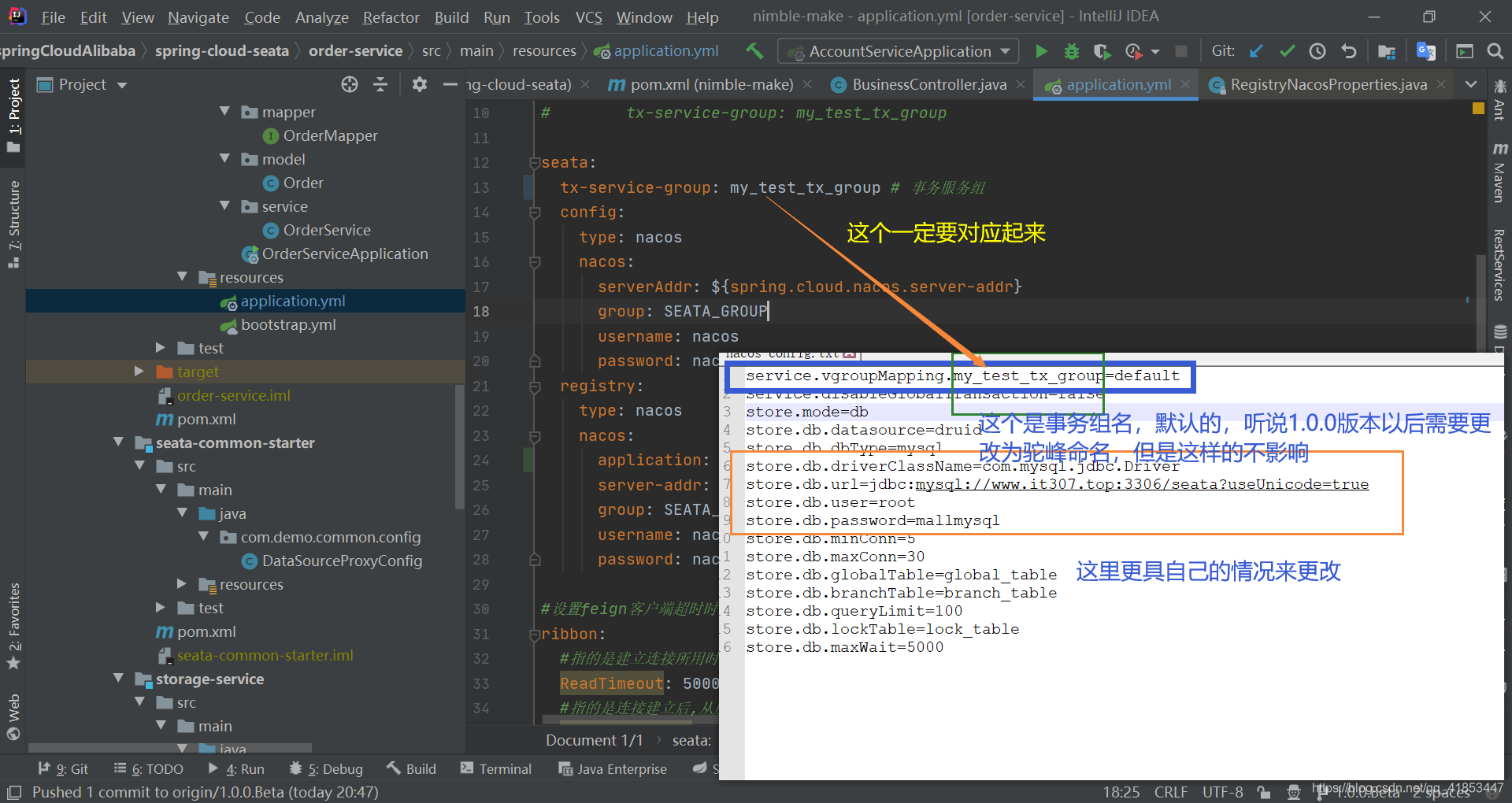
Task: Open the VCS menu
Action: pyautogui.click(x=588, y=17)
